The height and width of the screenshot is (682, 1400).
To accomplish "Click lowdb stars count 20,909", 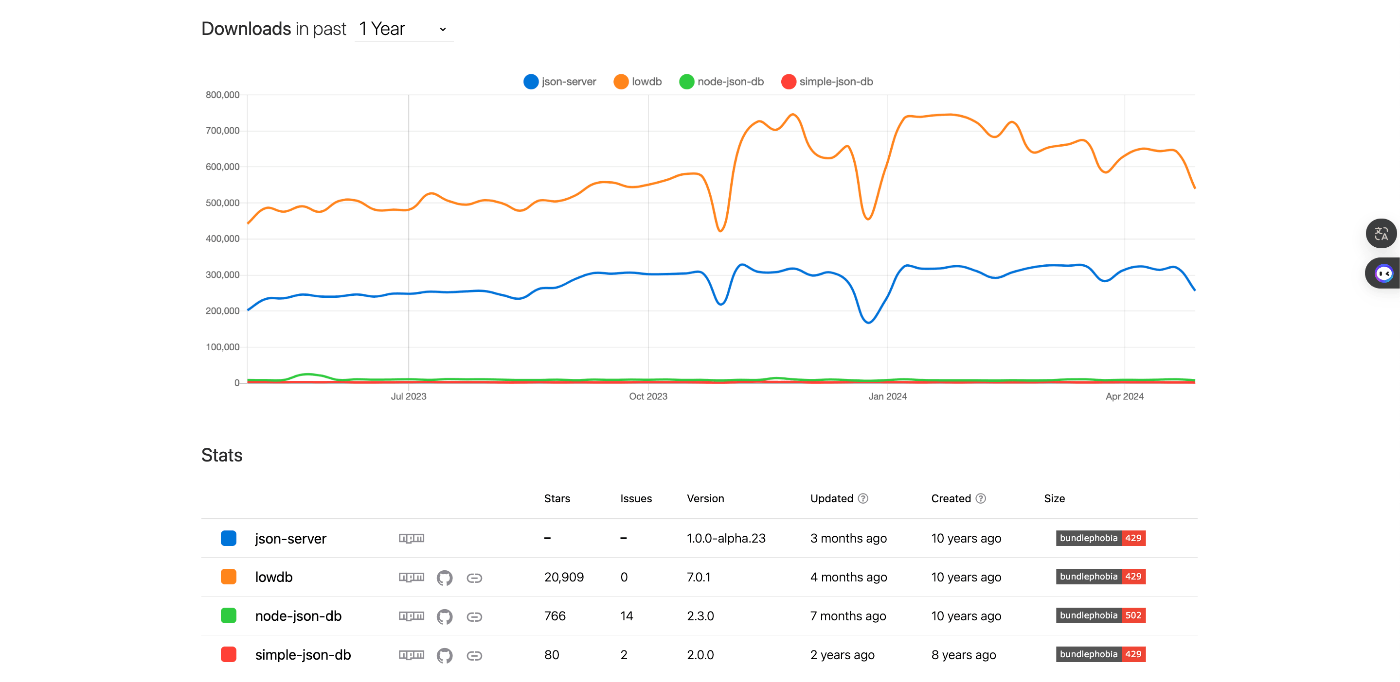I will click(564, 577).
